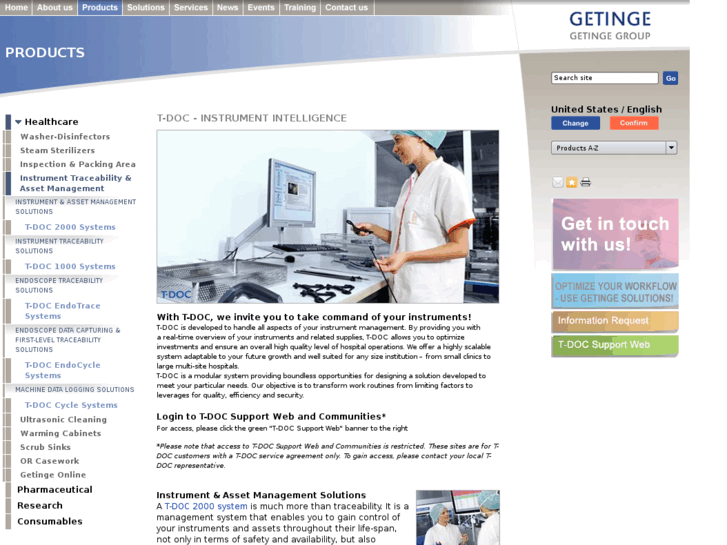Click Endoscope Data Capturing sidebar heading
This screenshot has height=545, width=727.
(x=68, y=340)
